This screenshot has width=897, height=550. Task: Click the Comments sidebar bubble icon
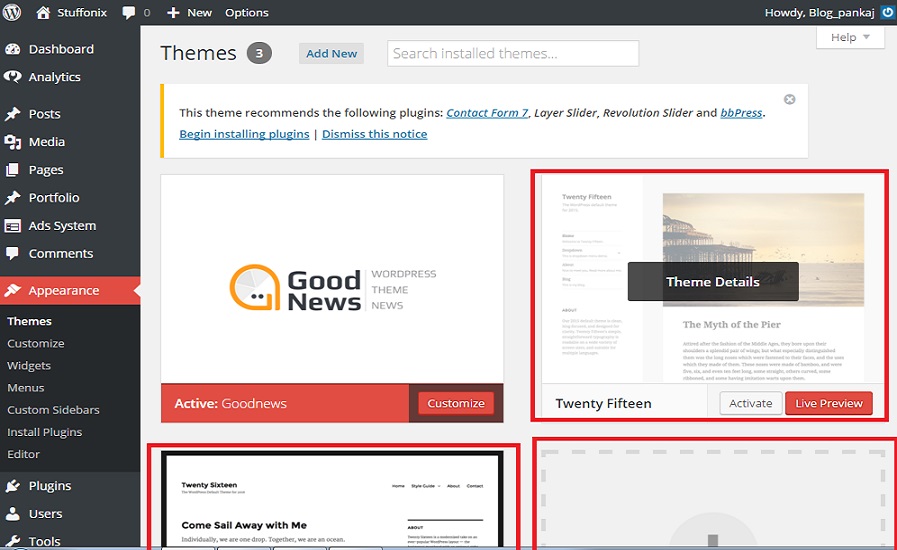coord(12,254)
